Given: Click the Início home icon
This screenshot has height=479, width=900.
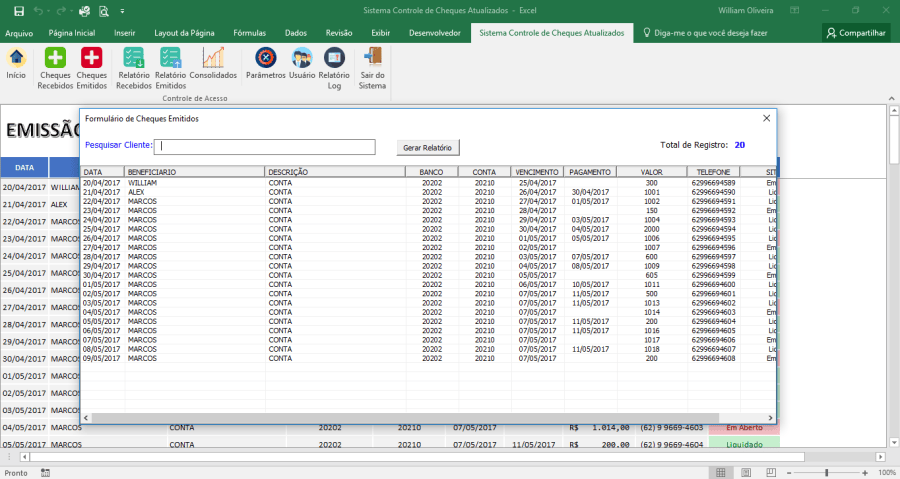Looking at the screenshot, I should tap(16, 58).
